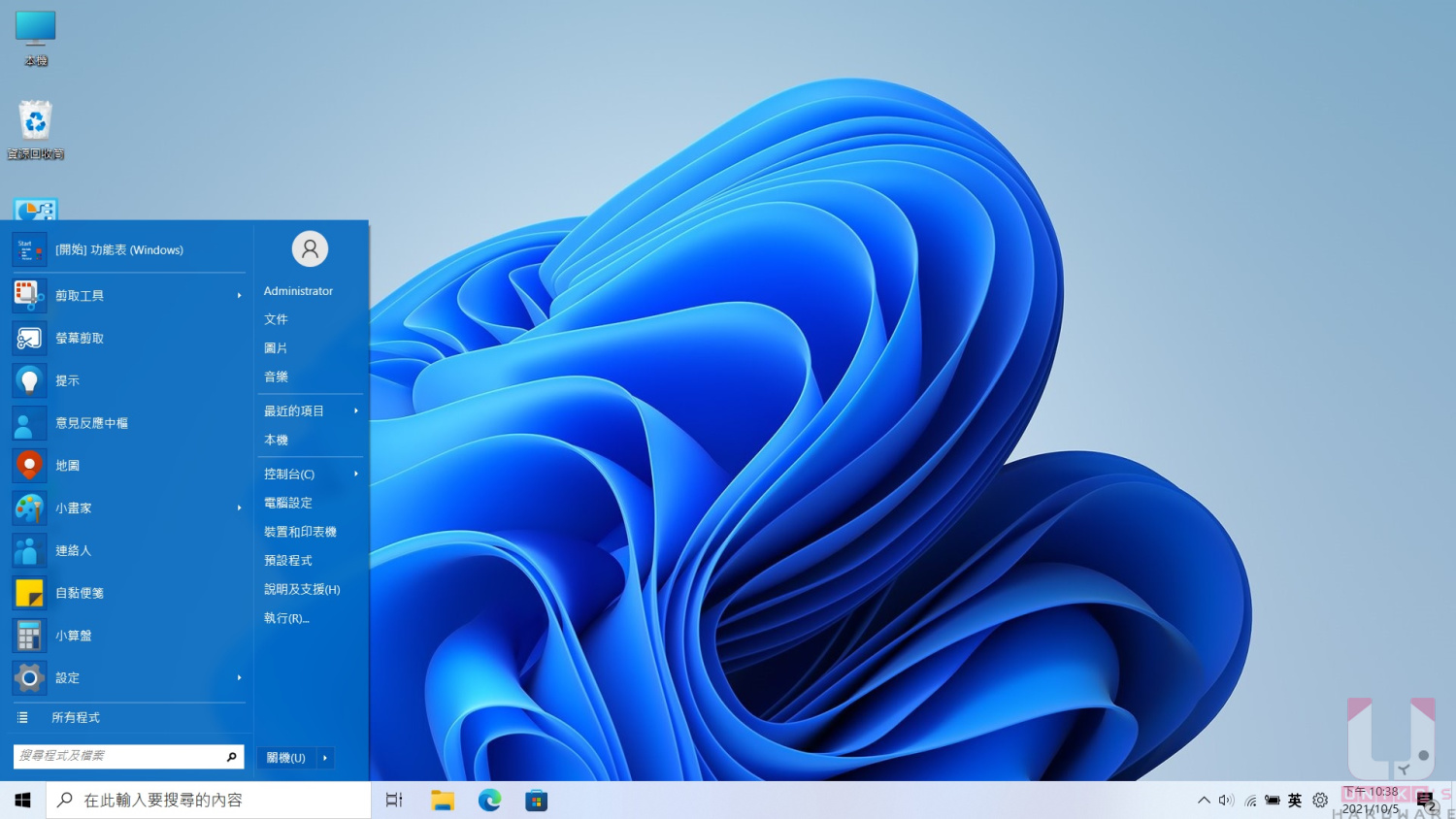Open Microsoft Store from the taskbar

click(536, 801)
